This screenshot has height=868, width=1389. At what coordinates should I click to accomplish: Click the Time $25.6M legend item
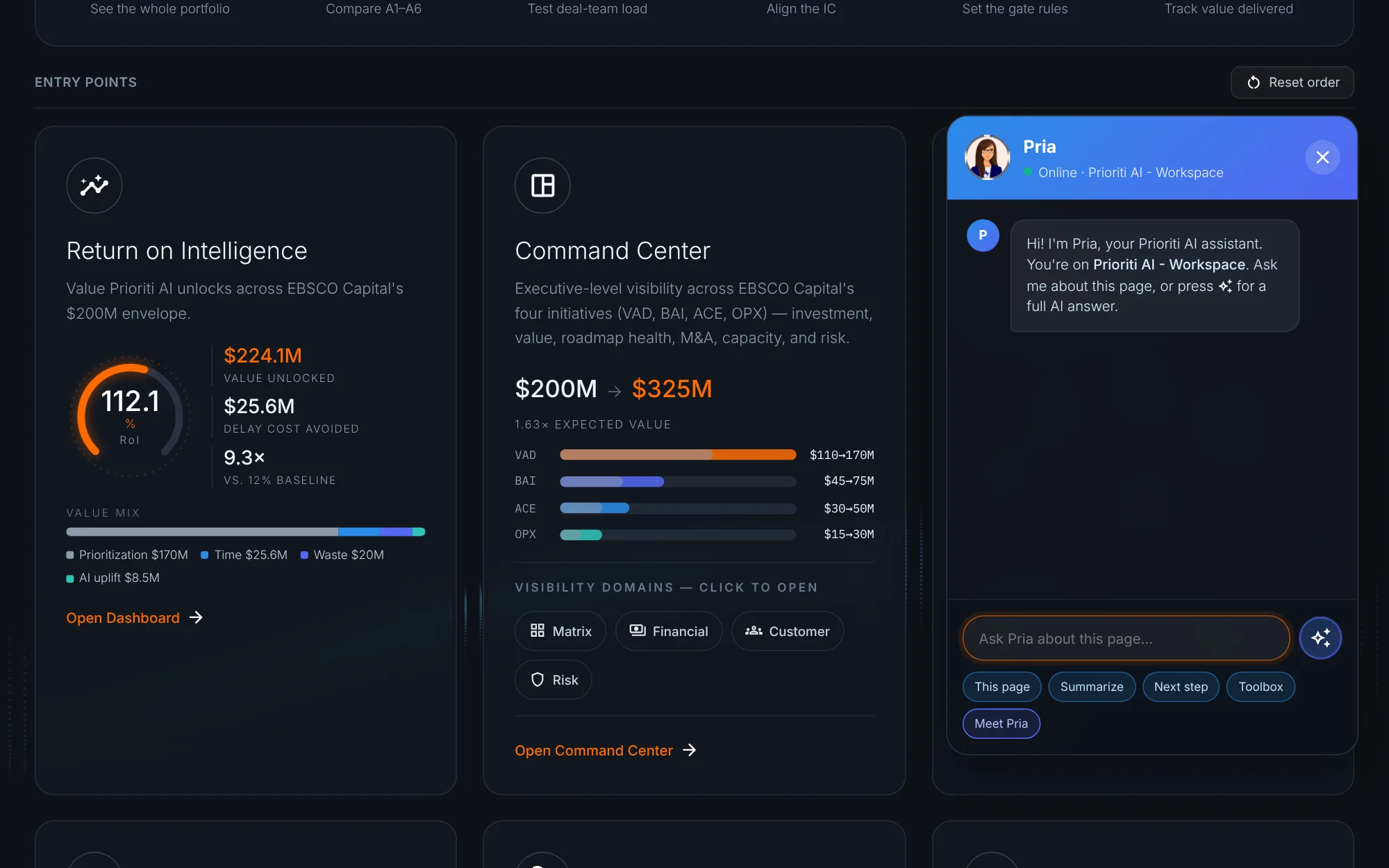(244, 555)
